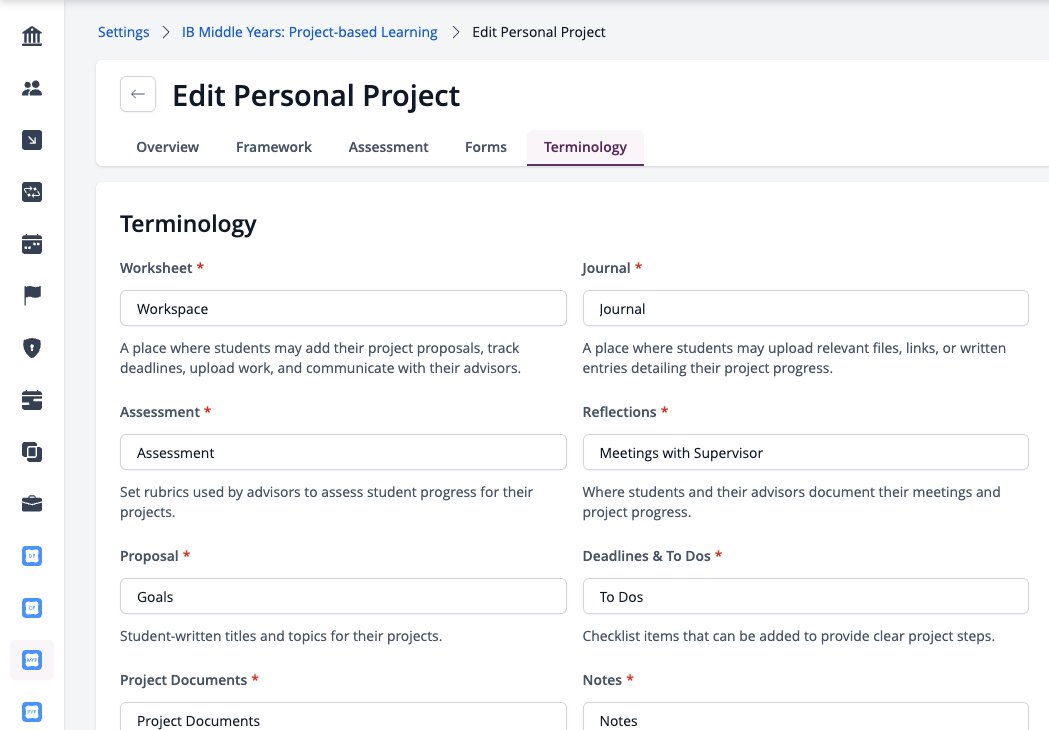Screen dimensions: 1049x730
Task: Open the shield icon in sidebar
Action: (31, 348)
